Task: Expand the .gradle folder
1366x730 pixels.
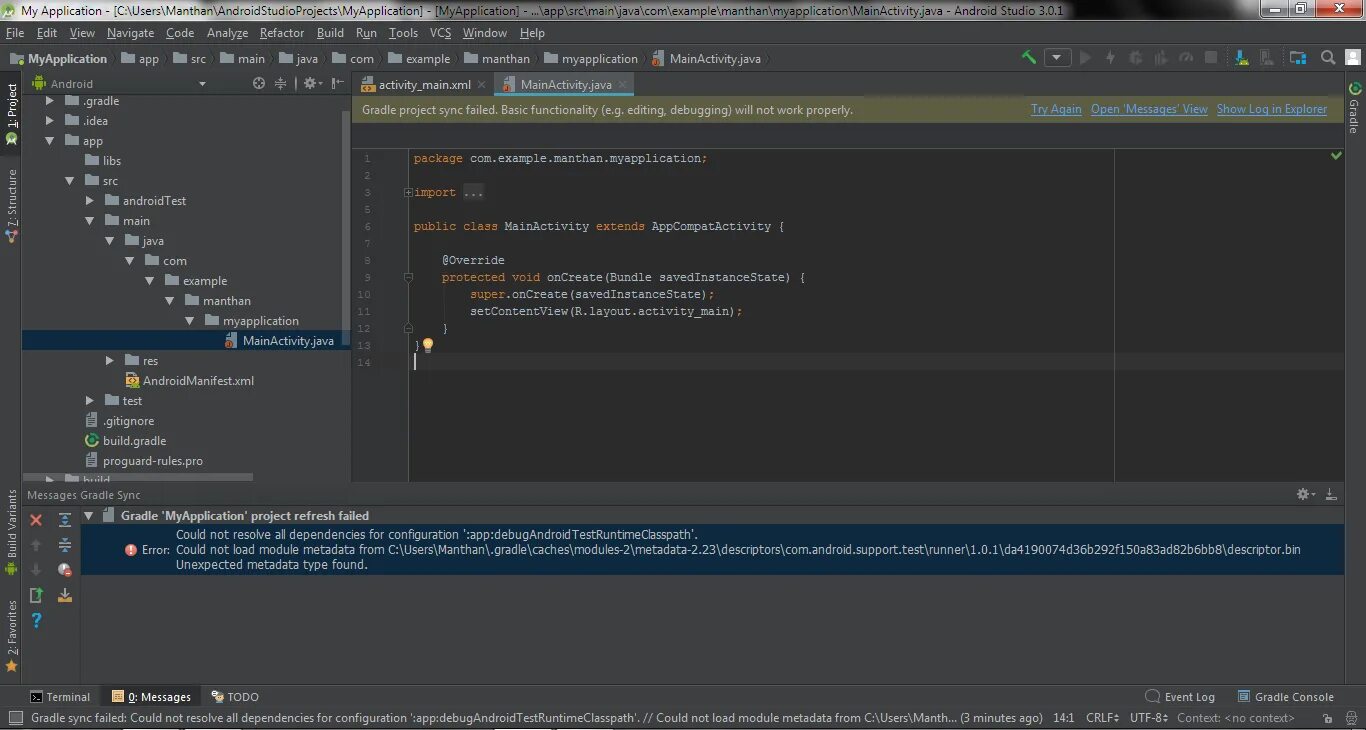Action: point(50,101)
